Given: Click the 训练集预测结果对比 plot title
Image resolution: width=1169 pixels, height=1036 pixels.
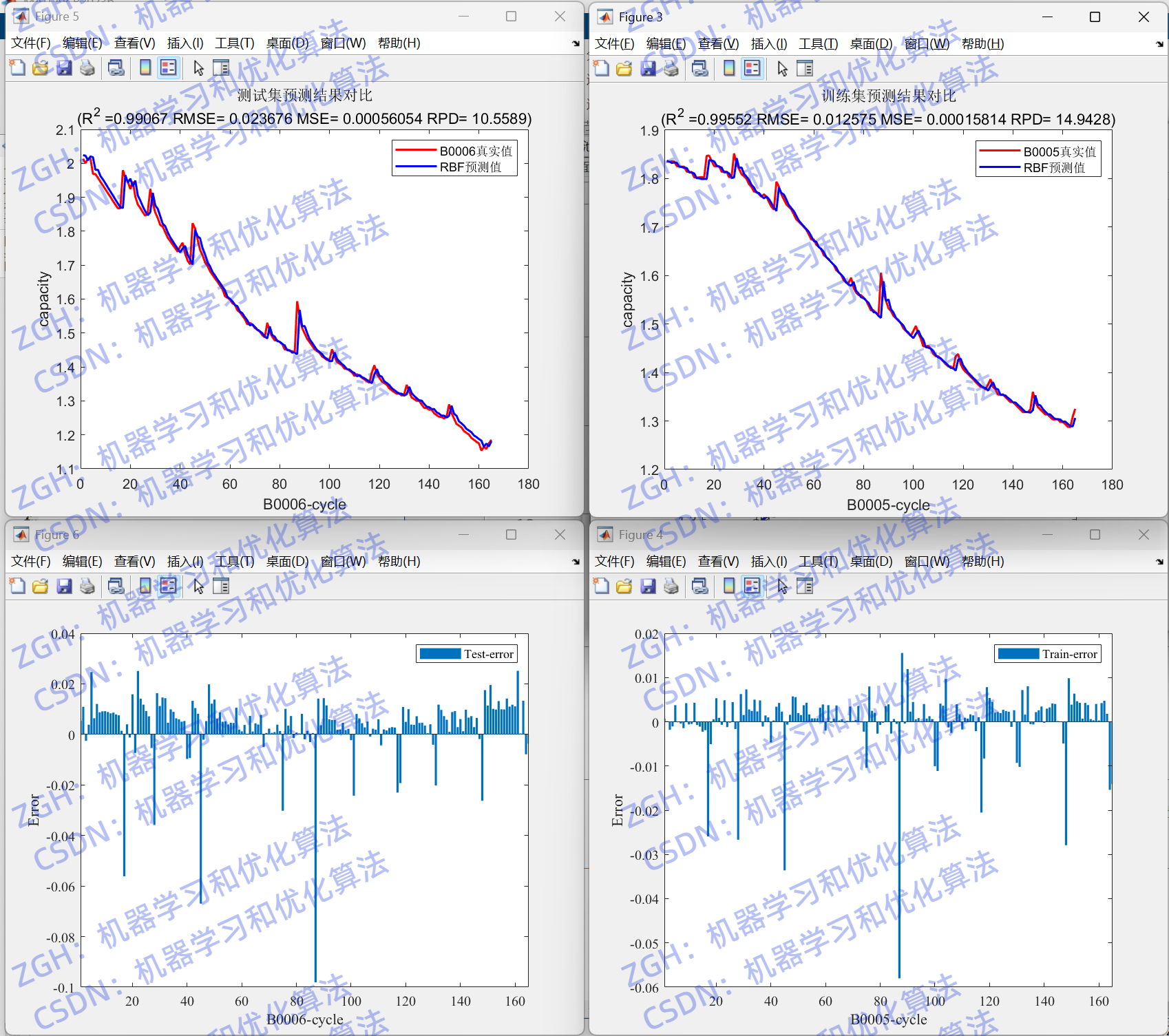Looking at the screenshot, I should (x=889, y=96).
